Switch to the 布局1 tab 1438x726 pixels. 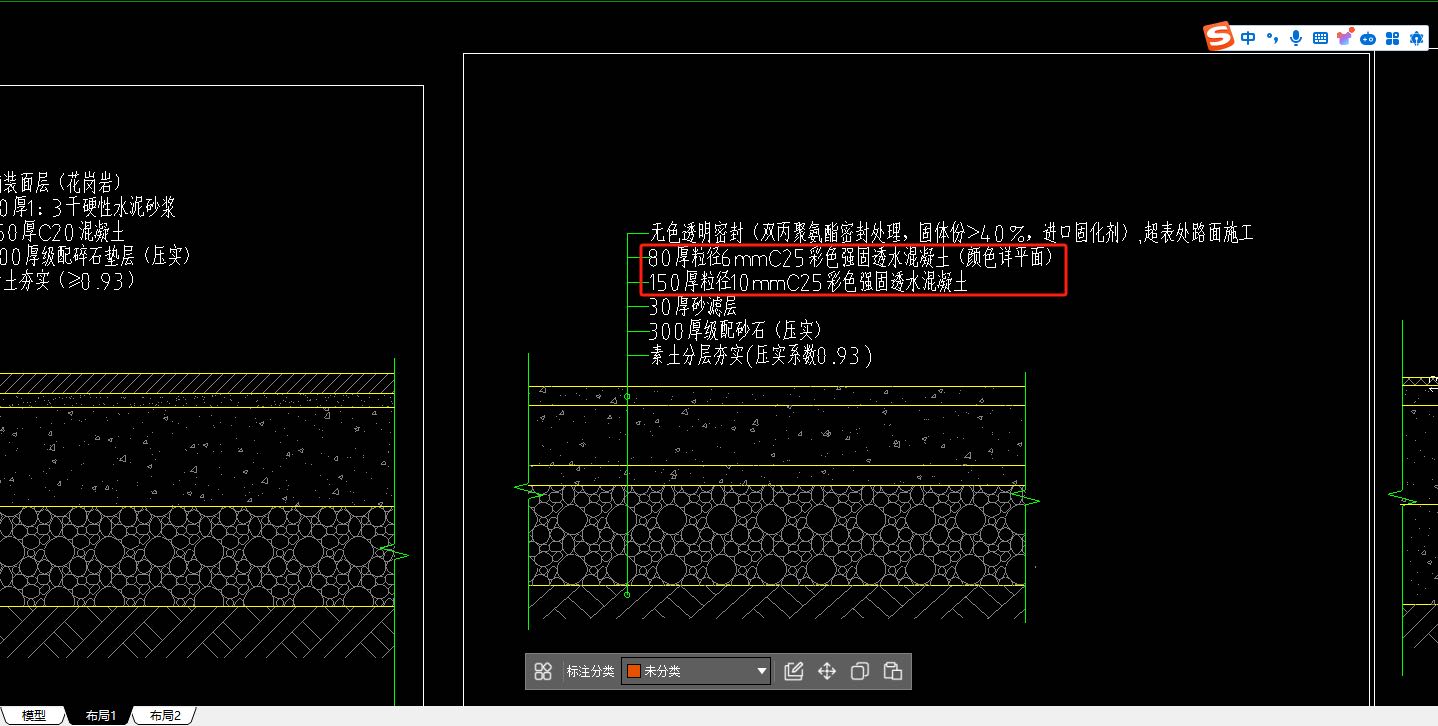tap(101, 716)
